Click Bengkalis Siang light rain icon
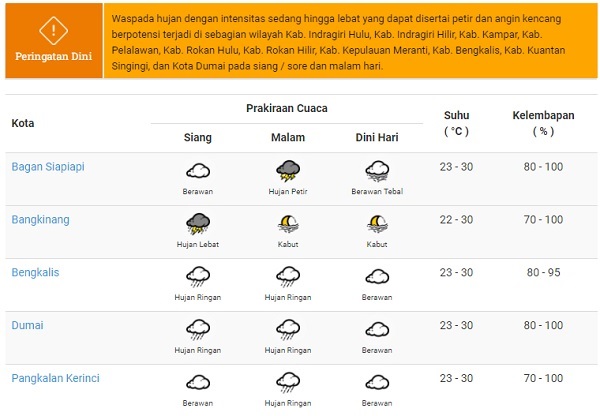The height and width of the screenshot is (416, 600). (198, 277)
